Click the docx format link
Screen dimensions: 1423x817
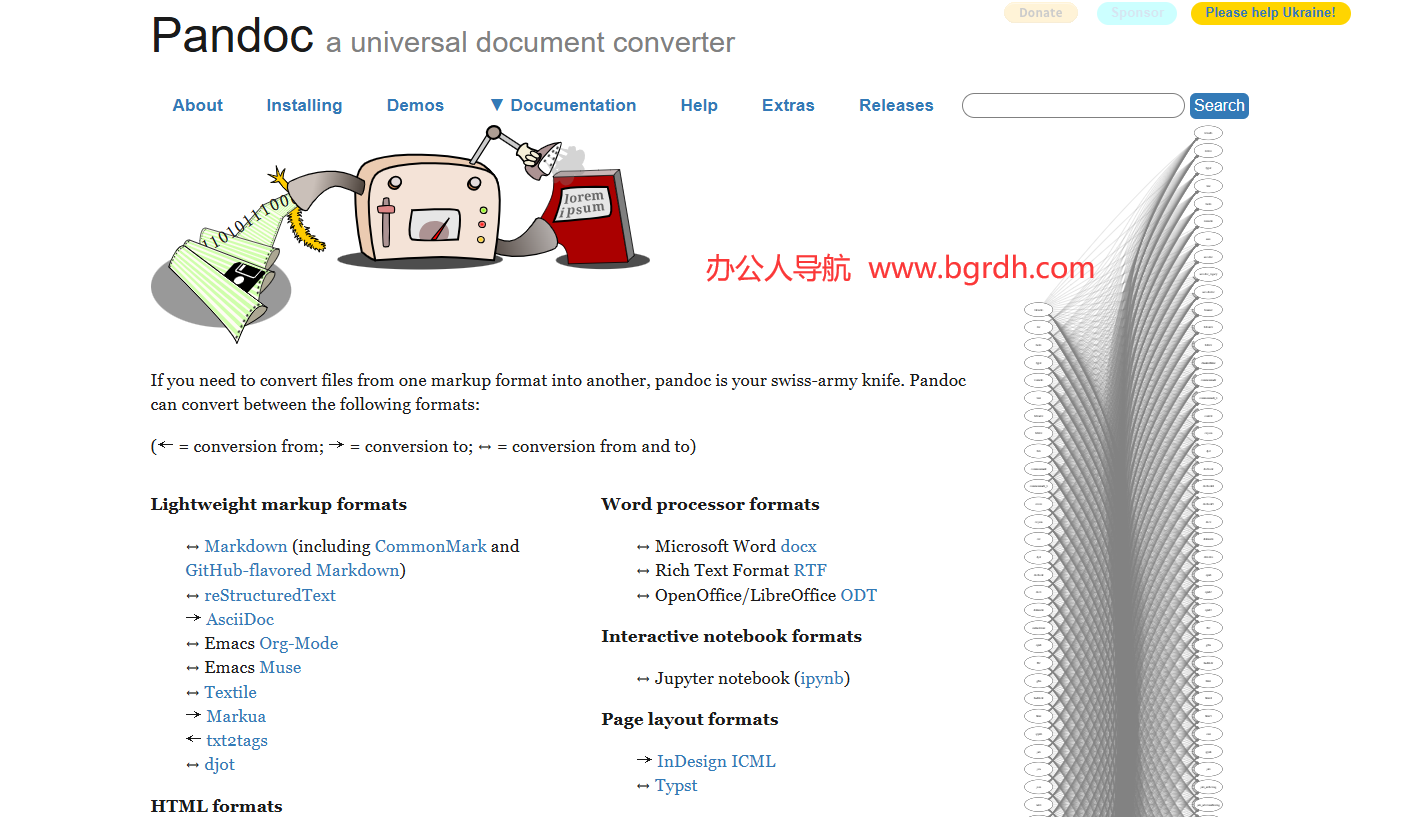coord(798,546)
